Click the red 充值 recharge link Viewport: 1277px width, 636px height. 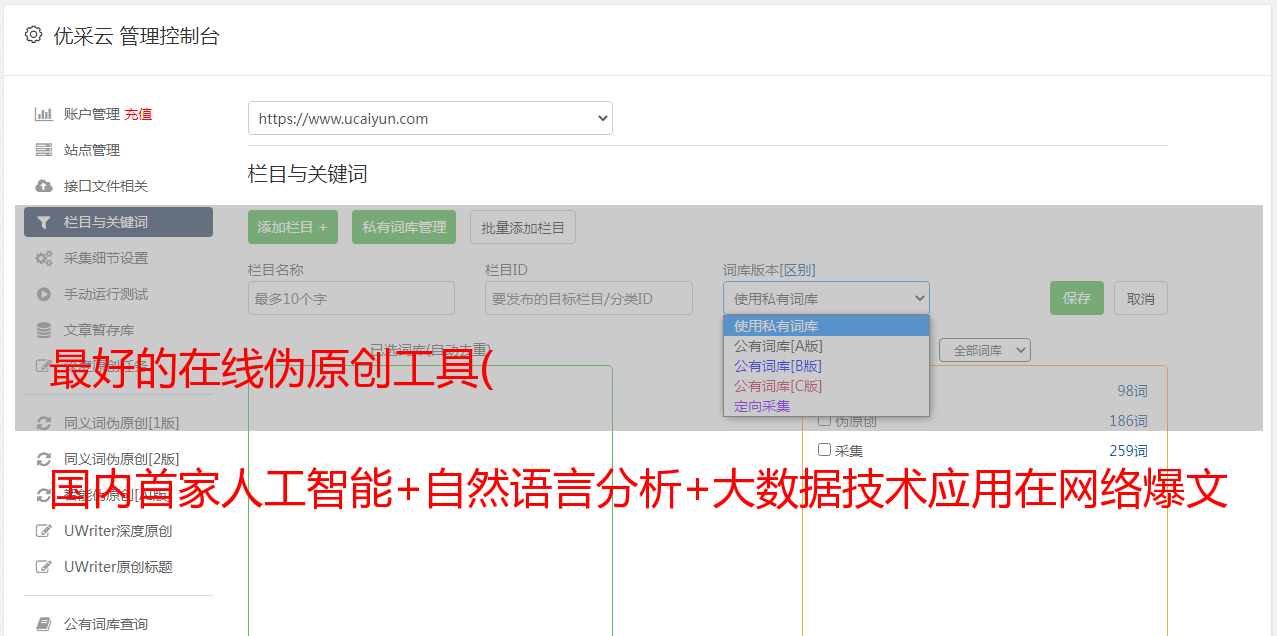(138, 114)
